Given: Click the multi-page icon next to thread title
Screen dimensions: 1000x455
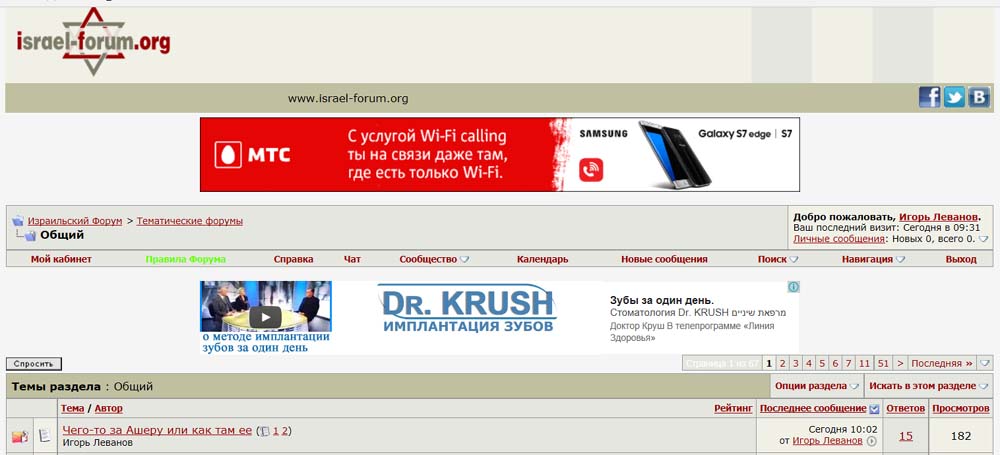Looking at the screenshot, I should coord(264,431).
